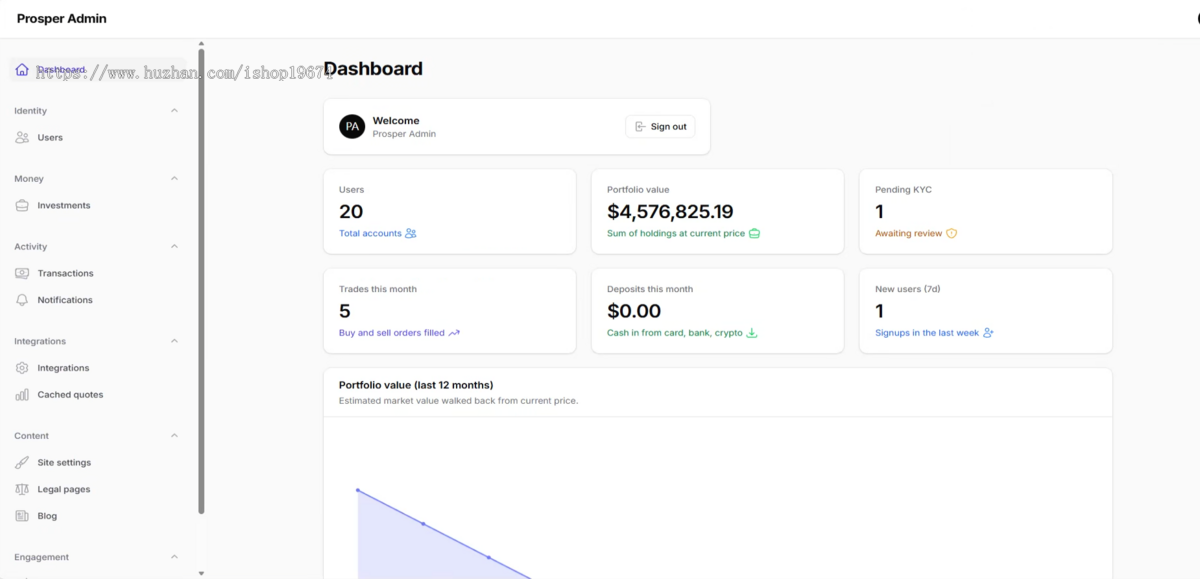1200x579 pixels.
Task: Click the Users people icon in the sidebar
Action: pyautogui.click(x=22, y=138)
